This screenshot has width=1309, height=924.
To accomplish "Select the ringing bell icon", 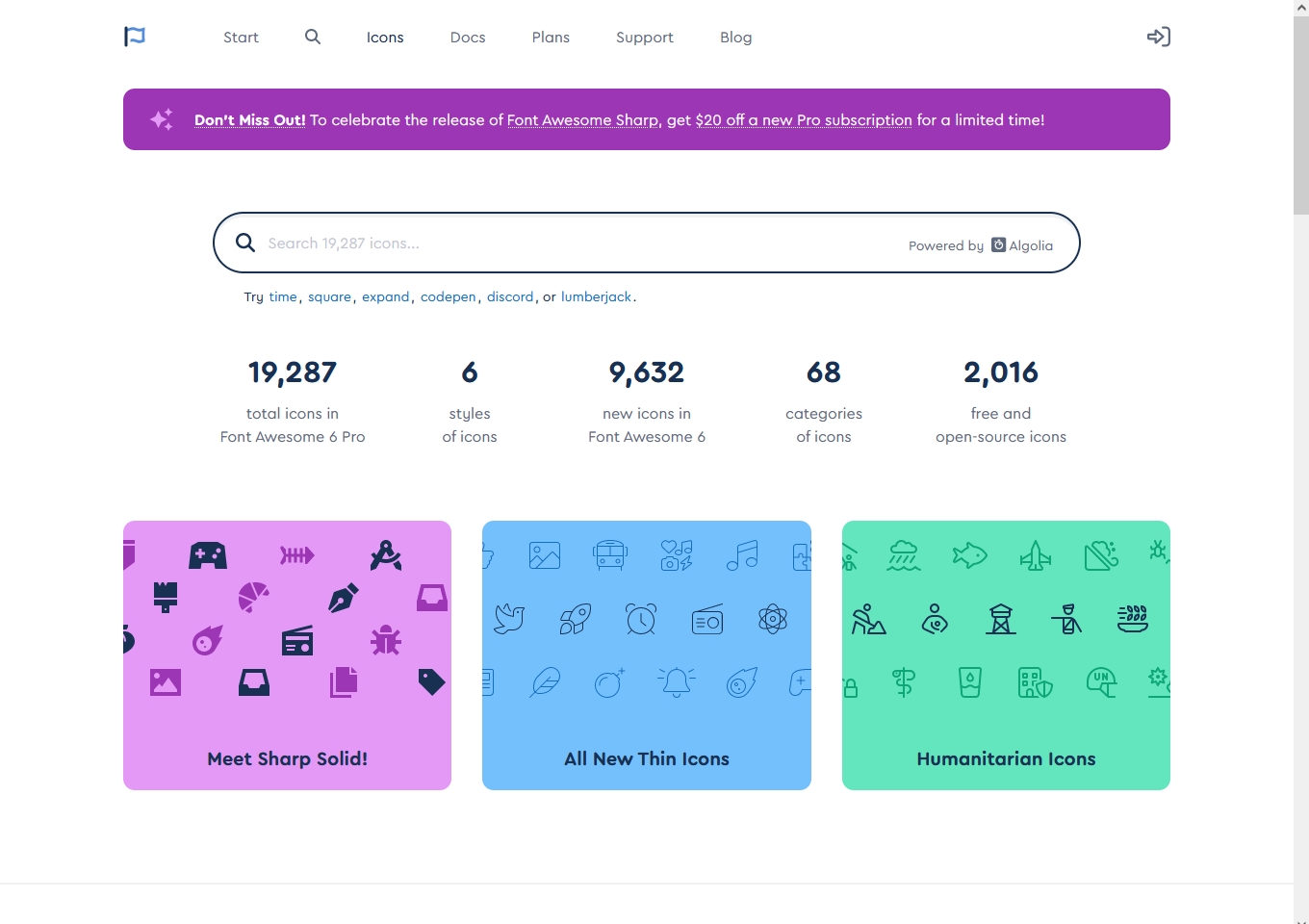I will [677, 682].
